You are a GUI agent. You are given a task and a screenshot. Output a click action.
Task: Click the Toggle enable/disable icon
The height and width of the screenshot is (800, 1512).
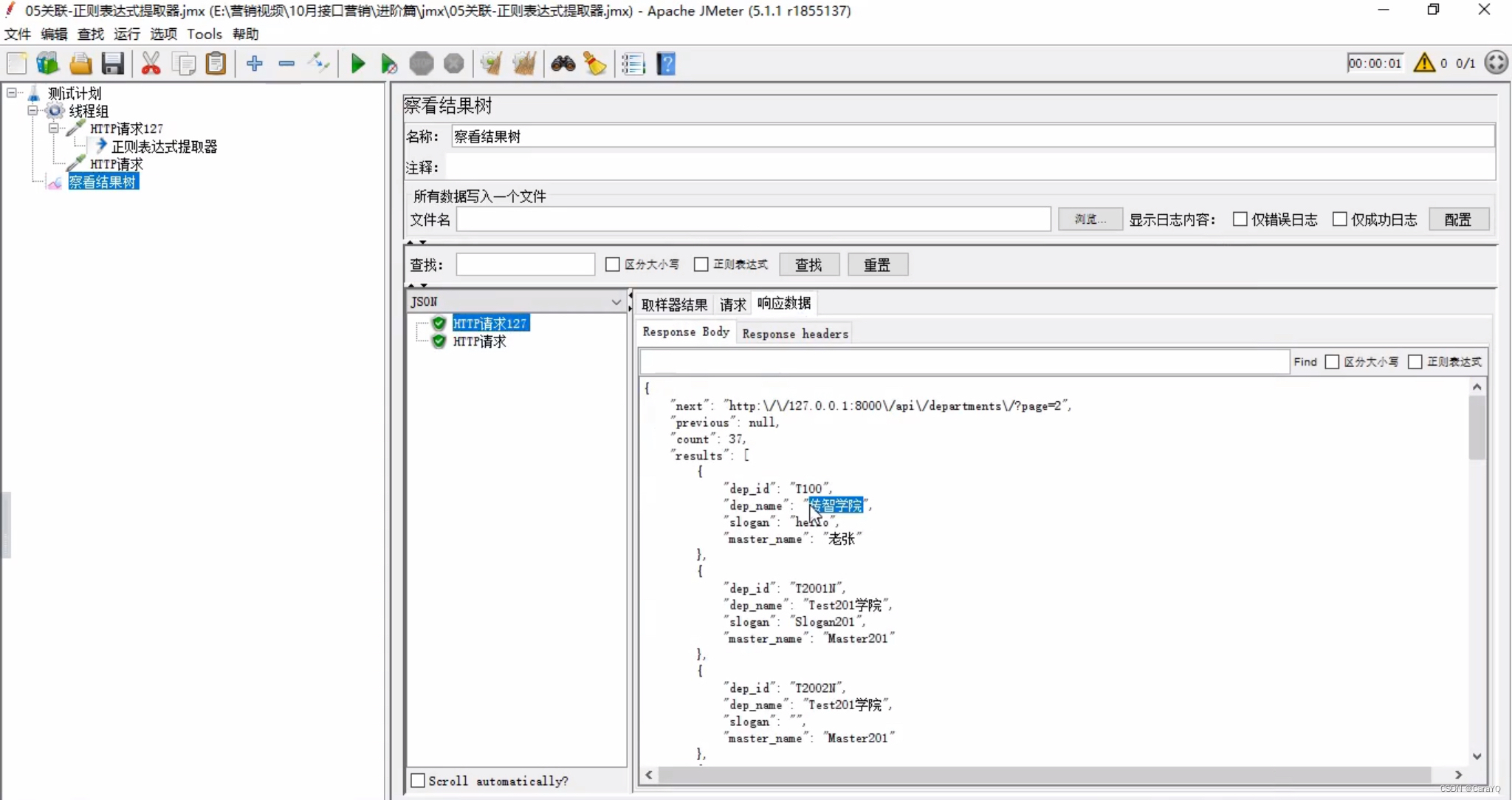point(319,64)
